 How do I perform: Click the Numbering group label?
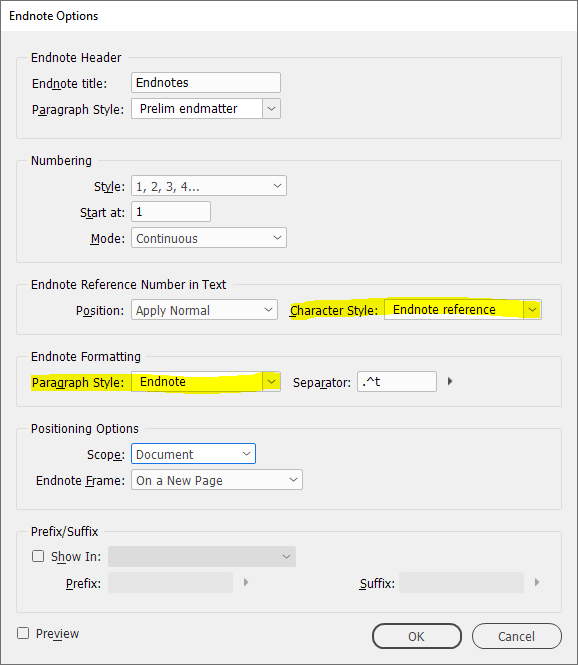[61, 161]
